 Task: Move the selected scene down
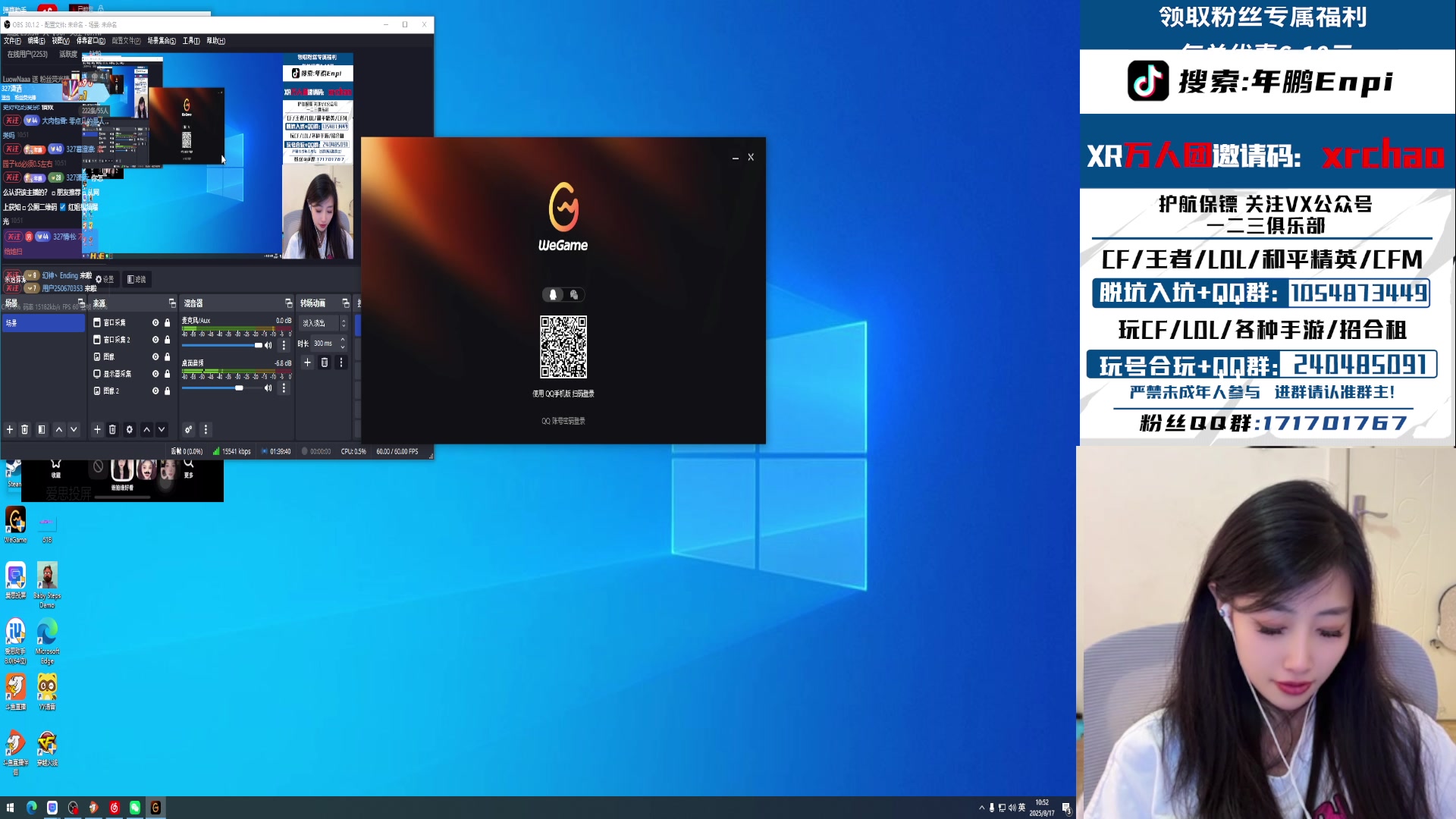point(74,429)
